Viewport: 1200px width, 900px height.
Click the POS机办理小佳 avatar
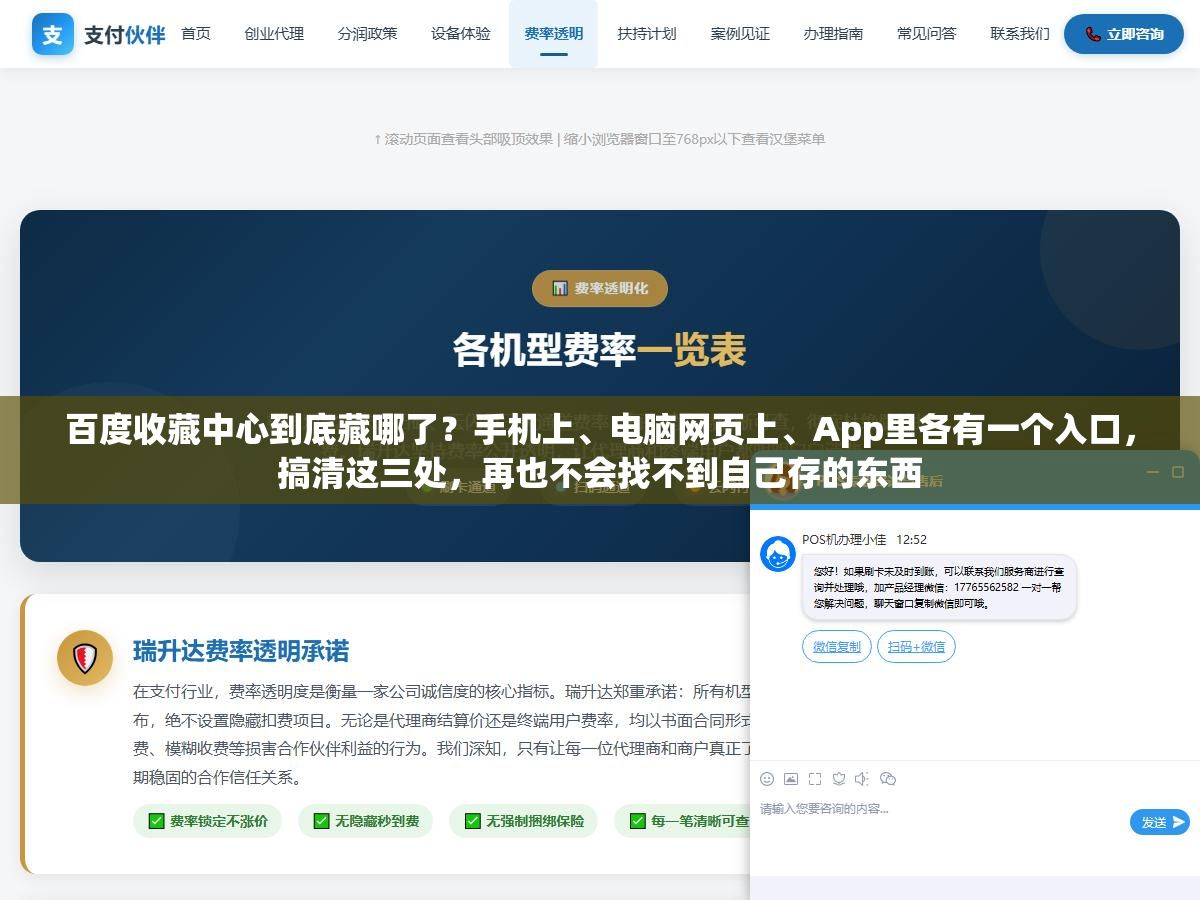click(x=778, y=554)
